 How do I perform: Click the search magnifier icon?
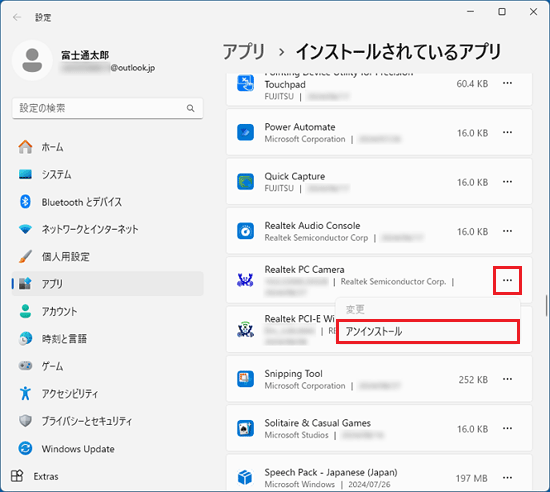pos(190,108)
